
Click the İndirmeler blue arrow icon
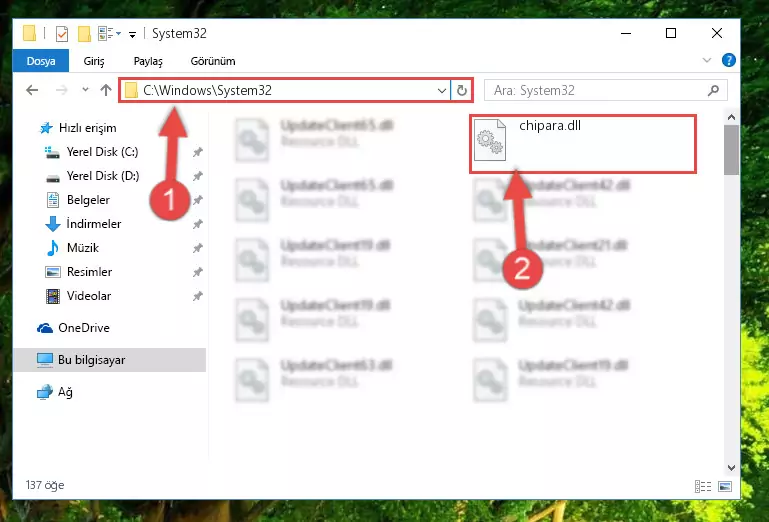tap(52, 224)
